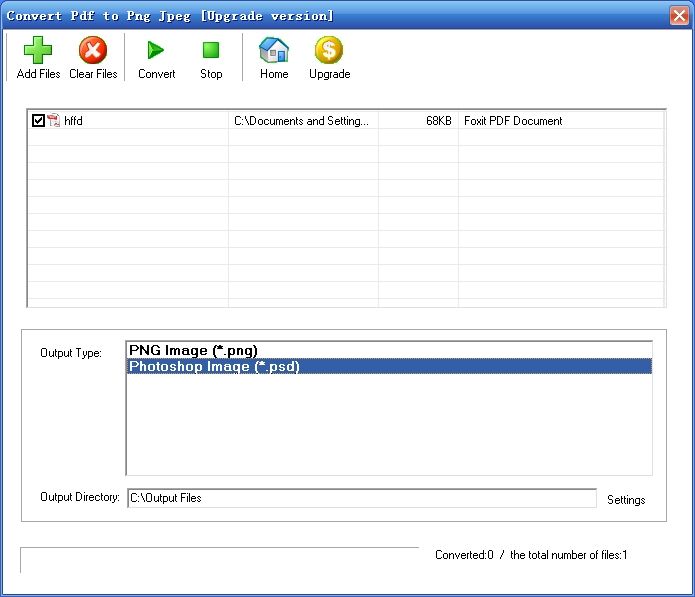Screen dimensions: 695x597
Task: Click the green Stop square icon
Action: [211, 51]
